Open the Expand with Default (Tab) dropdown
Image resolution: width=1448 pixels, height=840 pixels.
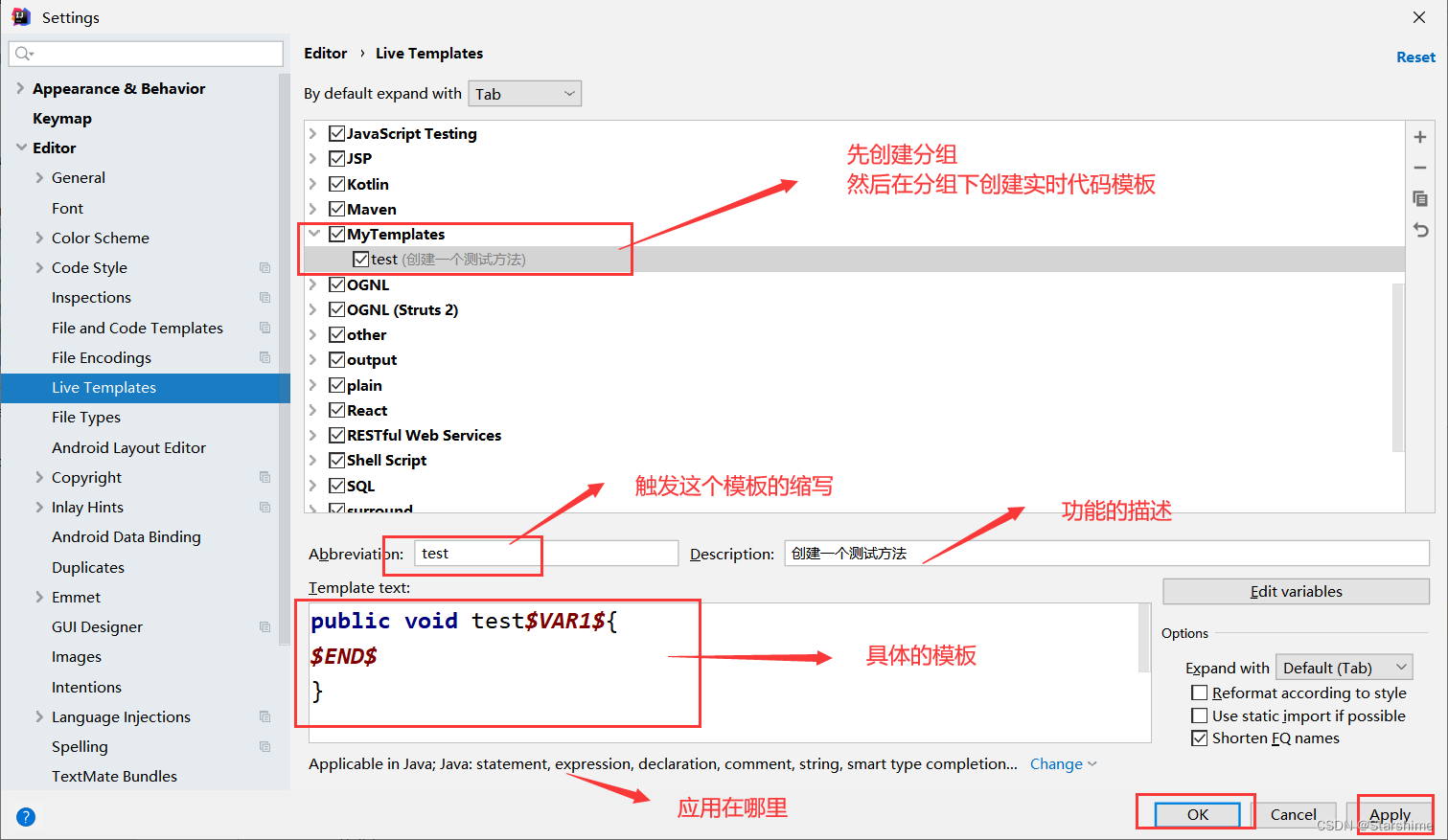1344,667
